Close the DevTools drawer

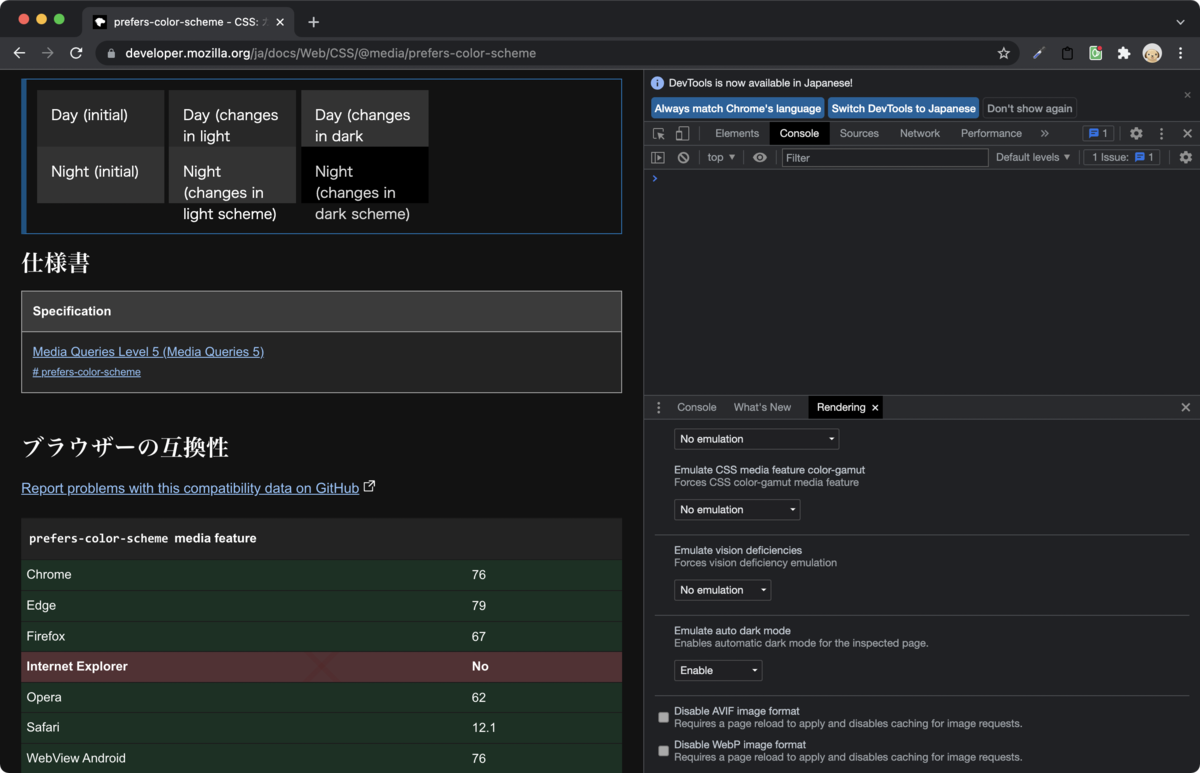(x=1186, y=407)
